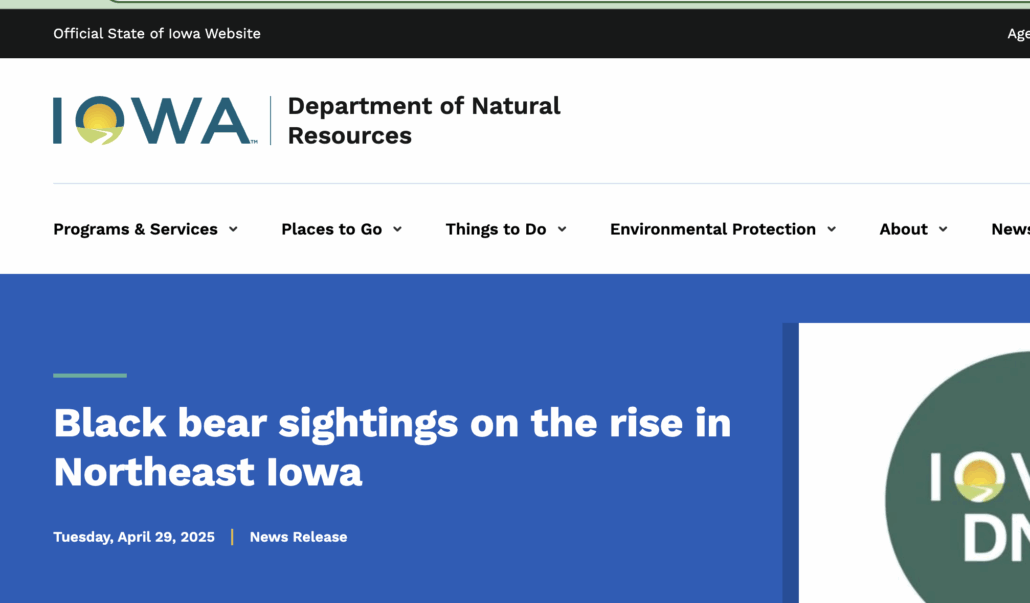Screen dimensions: 1030x603
Task: Expand the Programs & Services chevron
Action: point(233,229)
